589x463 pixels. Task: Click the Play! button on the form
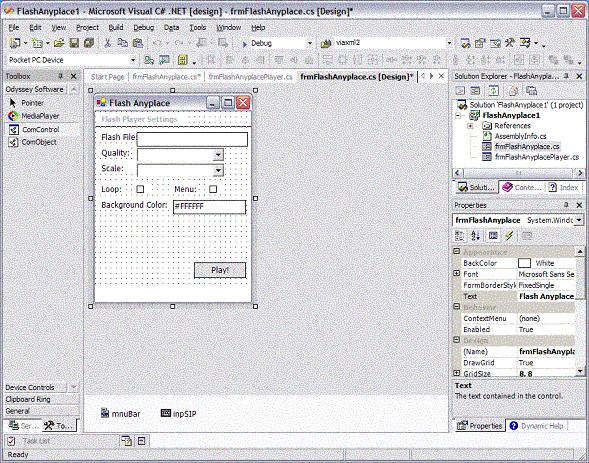pos(220,270)
